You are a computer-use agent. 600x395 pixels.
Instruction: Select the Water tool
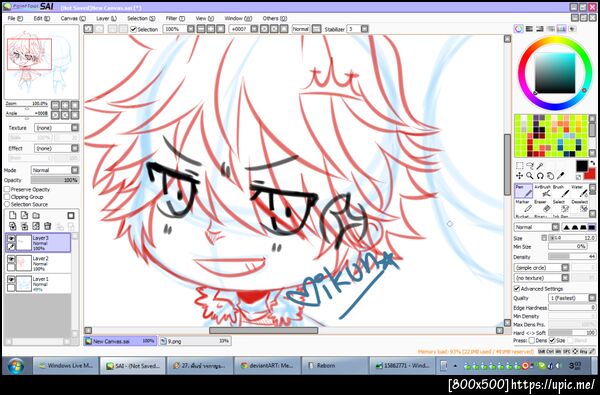578,191
